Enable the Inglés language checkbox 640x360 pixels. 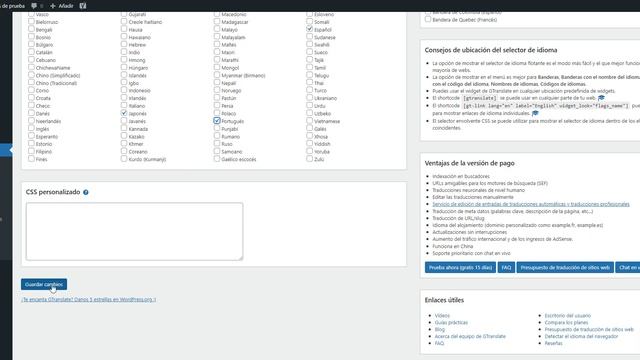point(31,128)
